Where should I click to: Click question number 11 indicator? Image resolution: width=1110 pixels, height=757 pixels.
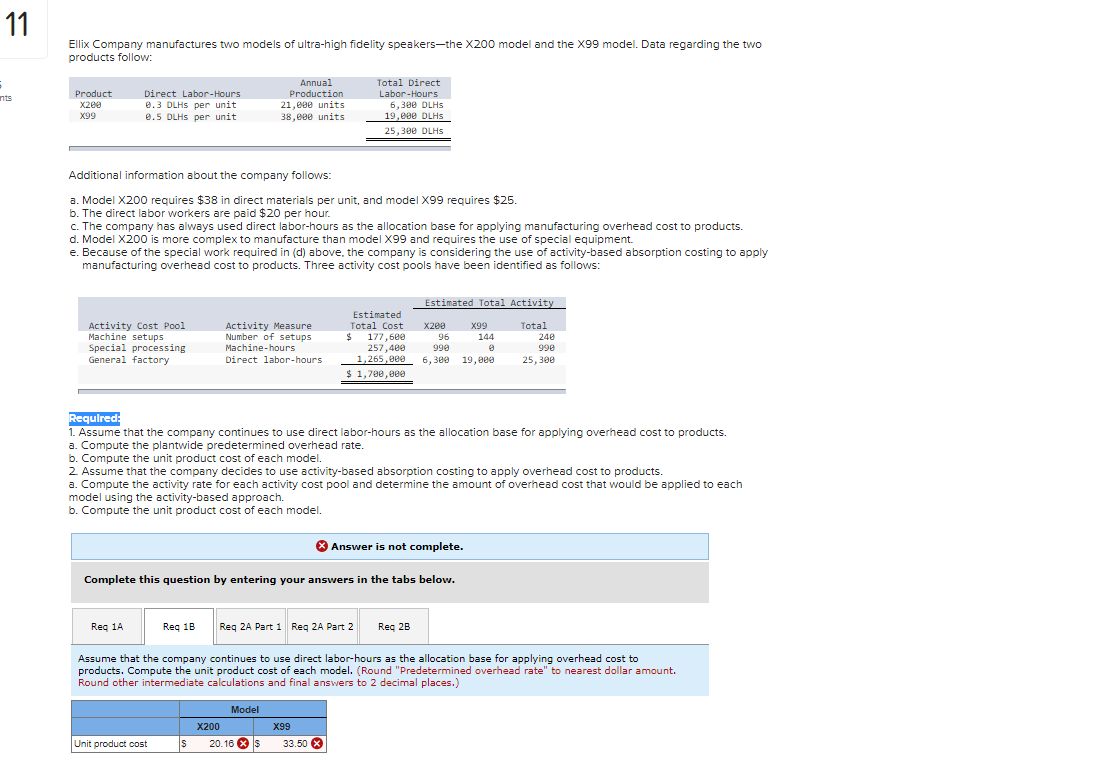pyautogui.click(x=19, y=24)
